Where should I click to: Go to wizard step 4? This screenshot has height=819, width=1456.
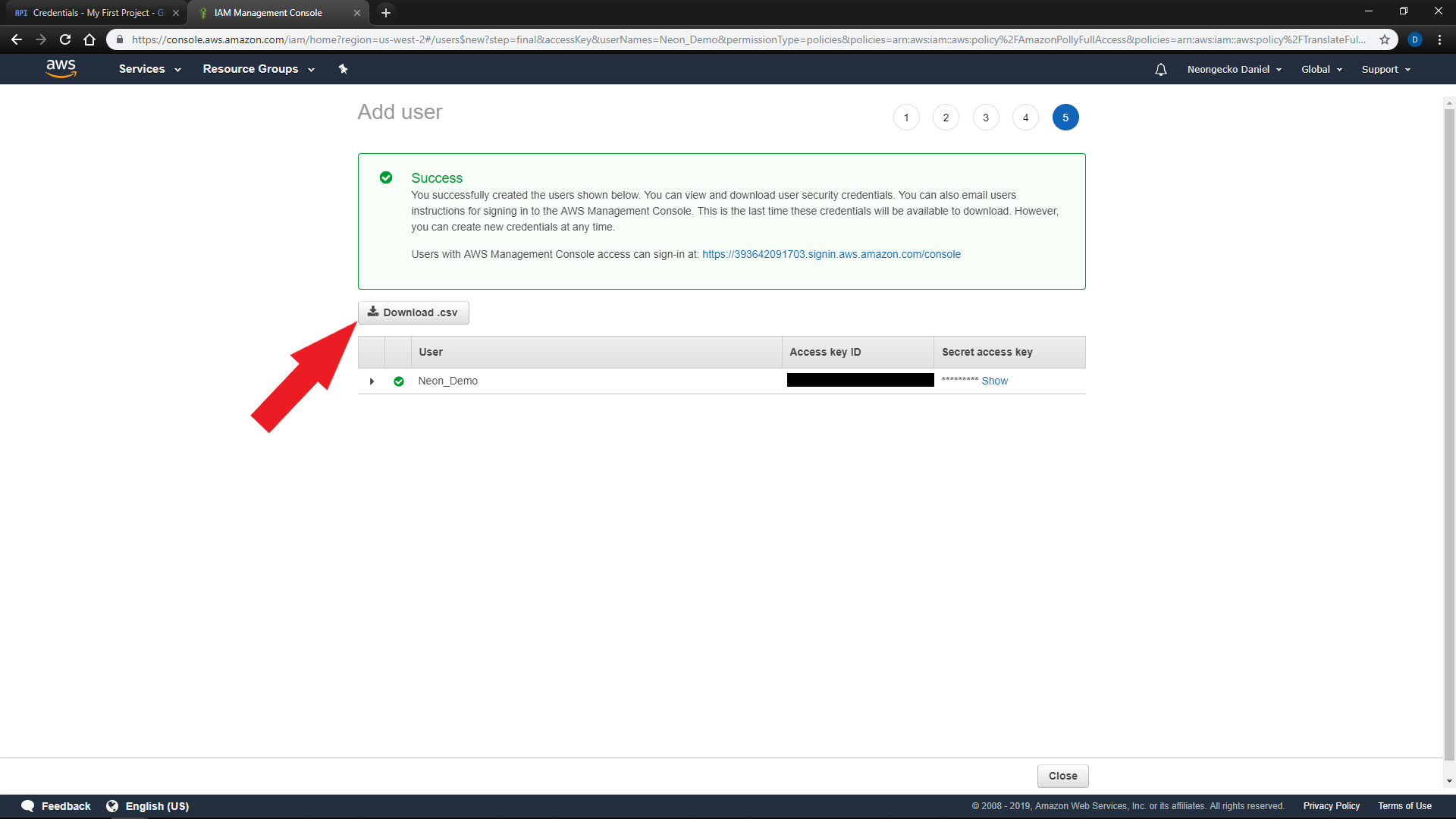click(1025, 118)
